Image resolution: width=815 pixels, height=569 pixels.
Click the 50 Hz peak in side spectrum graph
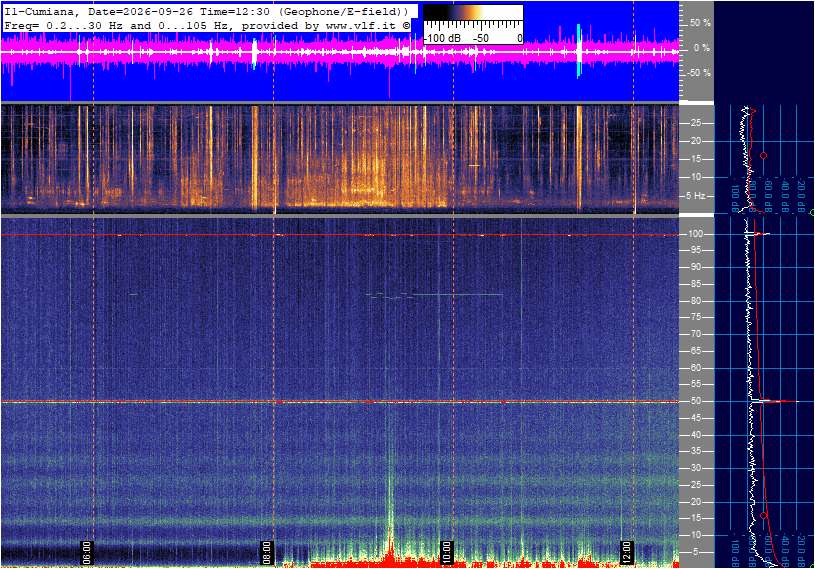(x=777, y=401)
